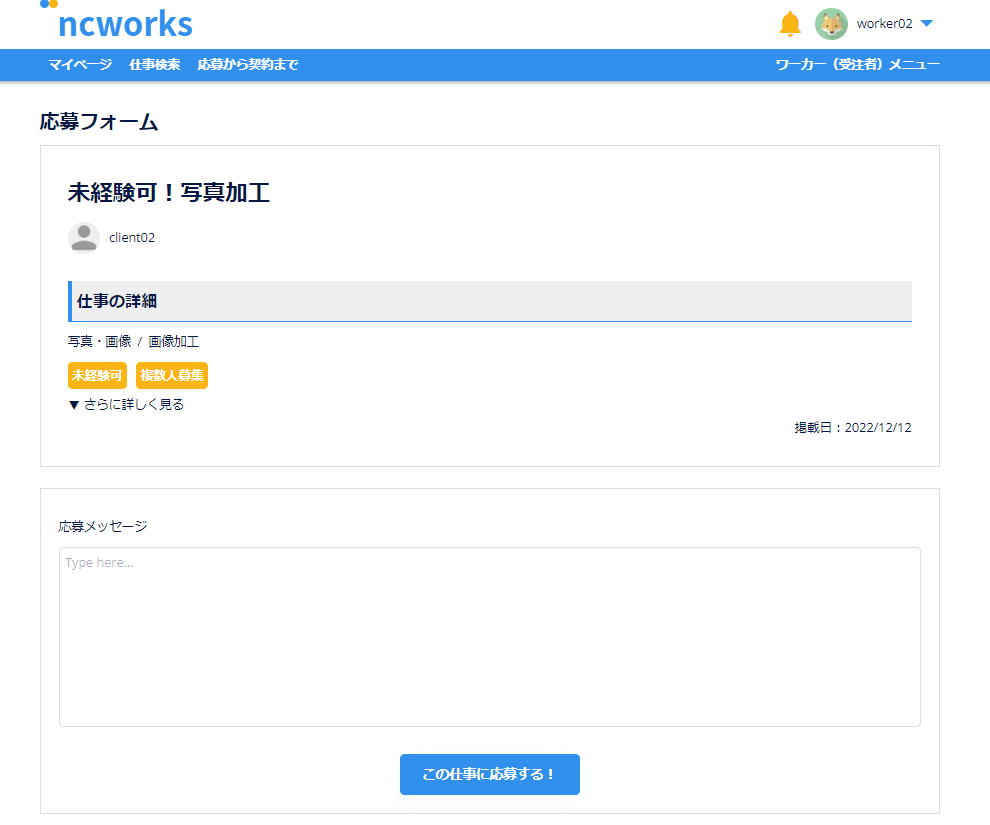Go to マイページ in the navigation bar
The width and height of the screenshot is (990, 825).
(80, 64)
